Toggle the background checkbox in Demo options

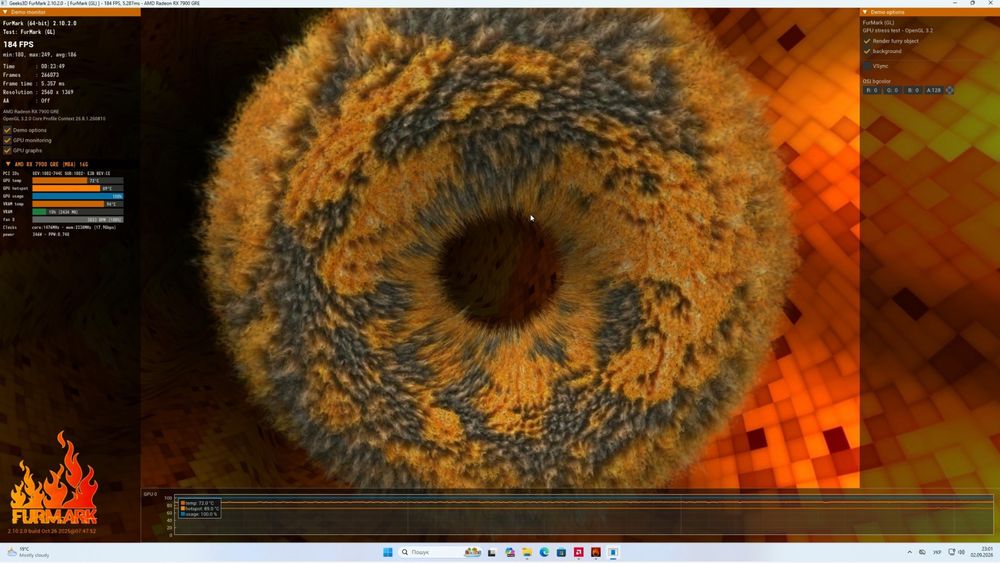coord(867,51)
